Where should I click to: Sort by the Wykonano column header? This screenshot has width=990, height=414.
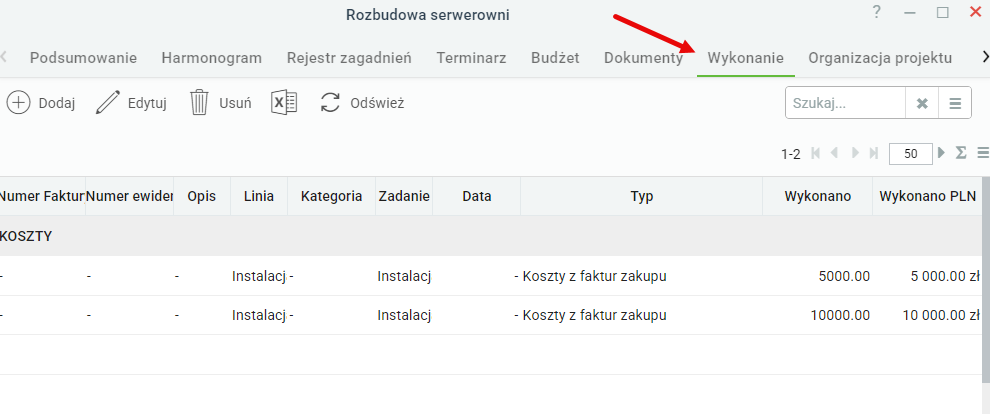(x=818, y=196)
